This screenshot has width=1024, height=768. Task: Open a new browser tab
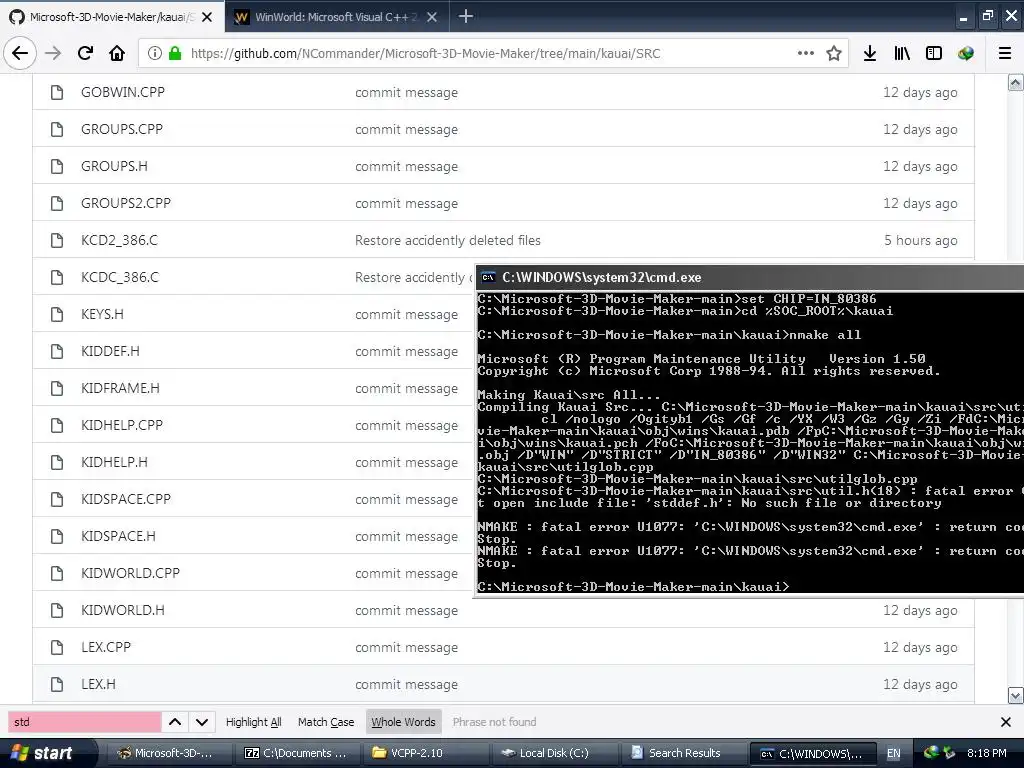tap(466, 16)
